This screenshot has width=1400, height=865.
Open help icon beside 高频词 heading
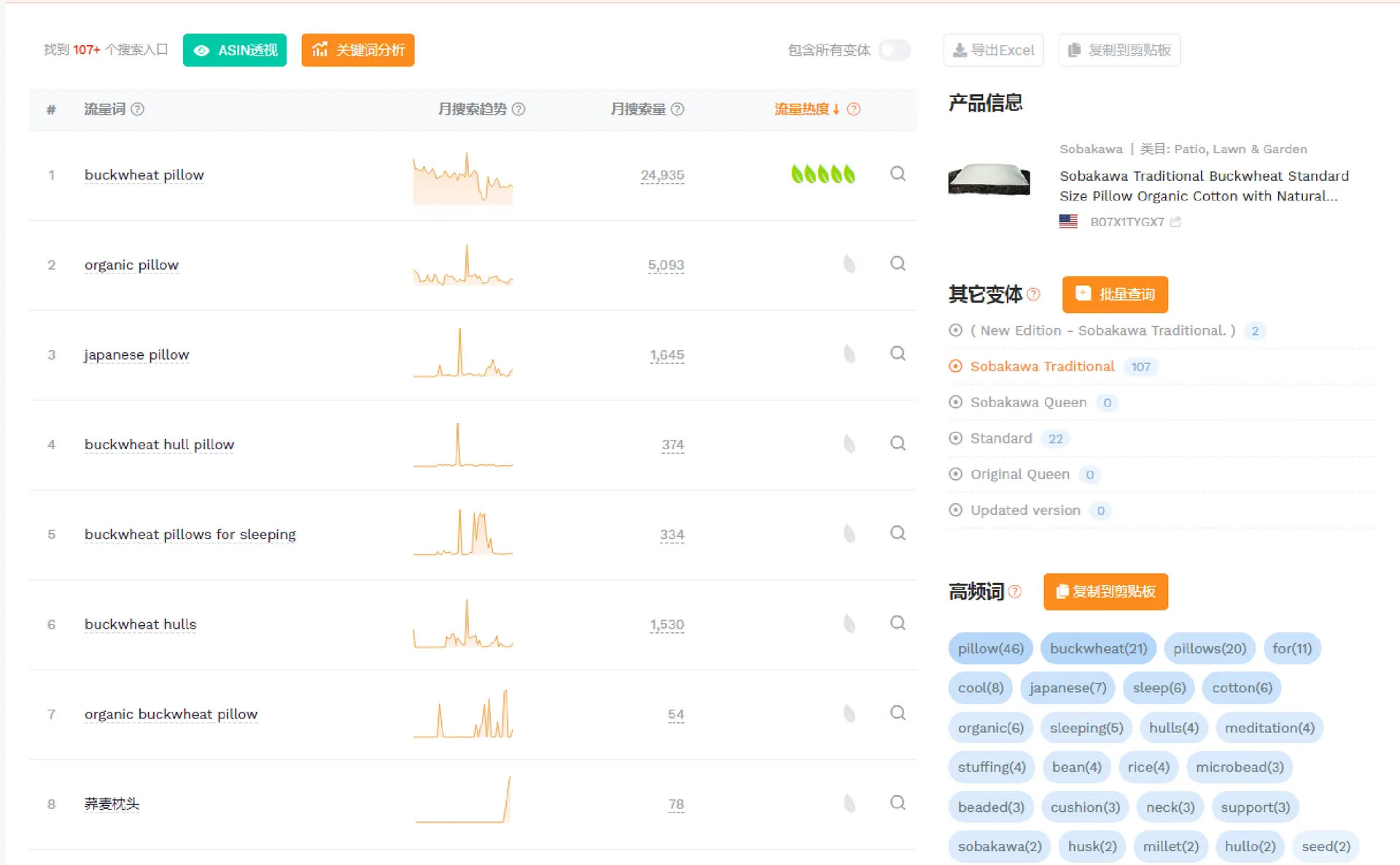[1015, 591]
